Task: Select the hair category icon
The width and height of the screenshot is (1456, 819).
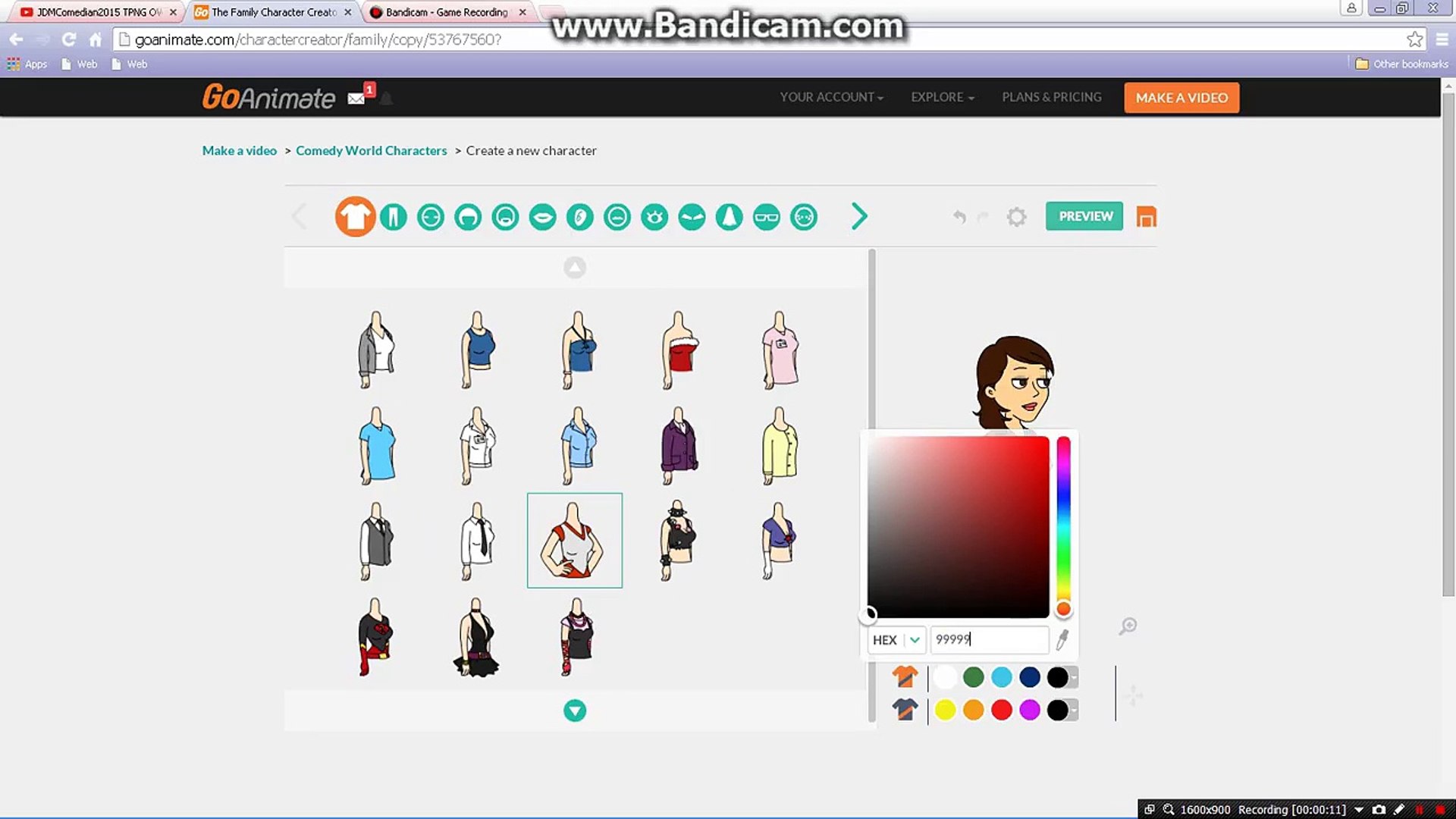Action: click(468, 216)
